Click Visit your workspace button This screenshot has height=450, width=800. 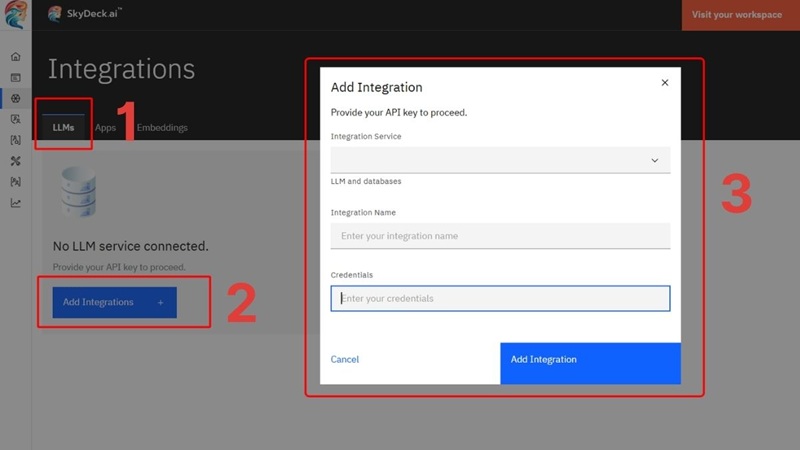click(x=736, y=15)
